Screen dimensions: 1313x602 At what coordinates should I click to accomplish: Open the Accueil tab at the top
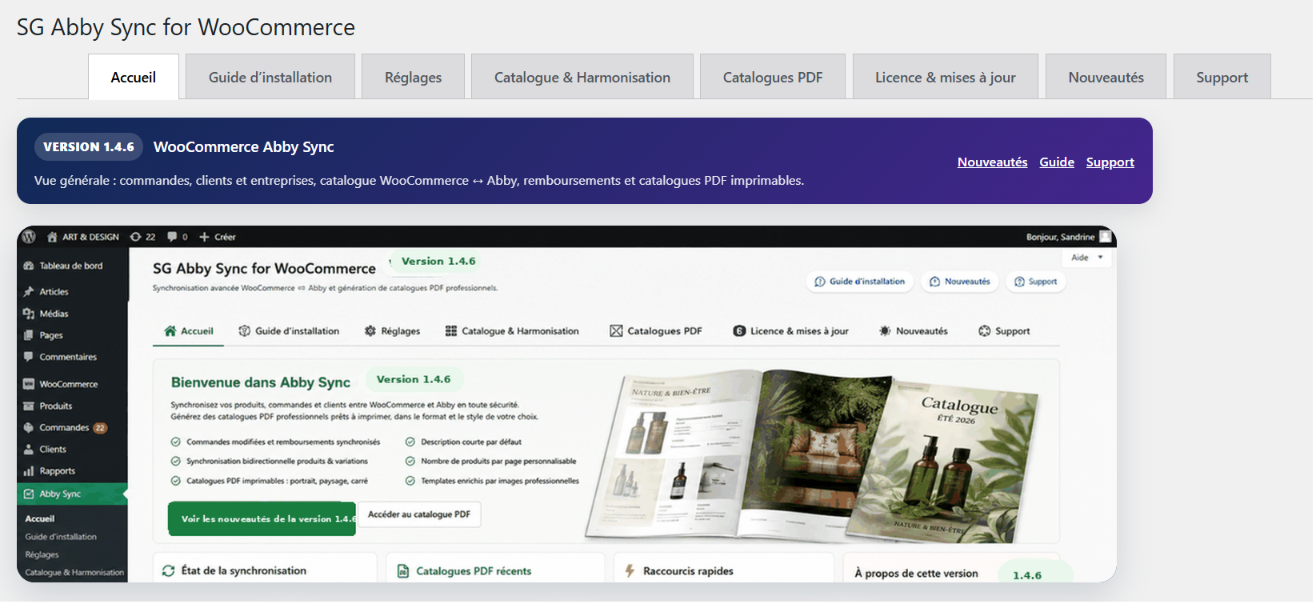click(x=133, y=77)
